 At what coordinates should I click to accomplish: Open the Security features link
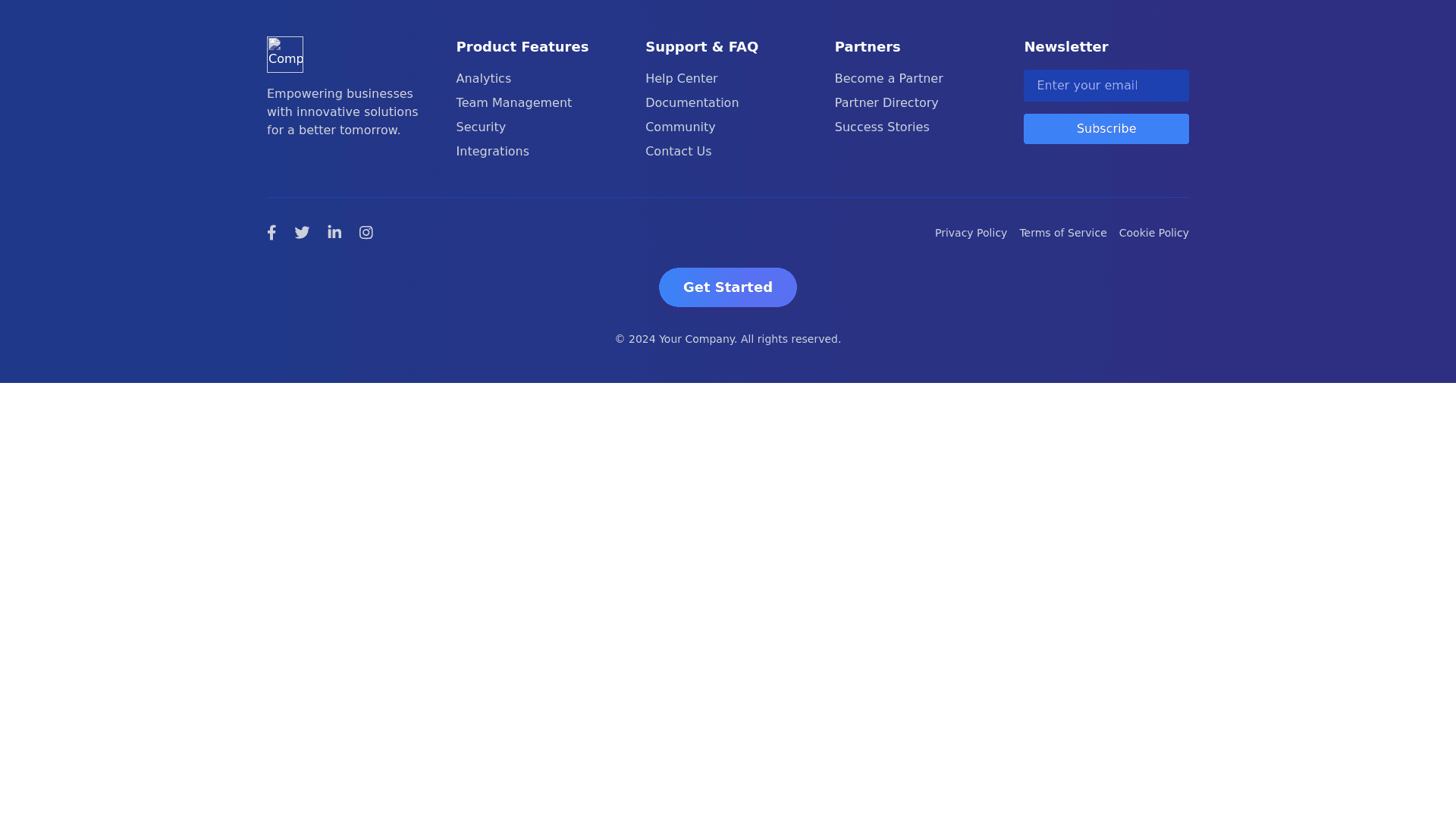click(480, 127)
